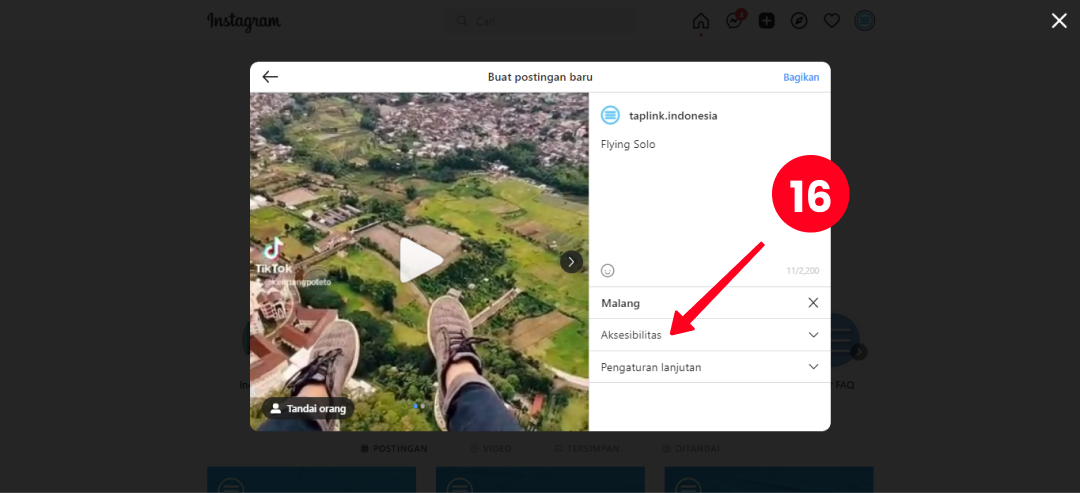Open the emoji picker smiley icon
This screenshot has width=1080, height=493.
[x=608, y=271]
